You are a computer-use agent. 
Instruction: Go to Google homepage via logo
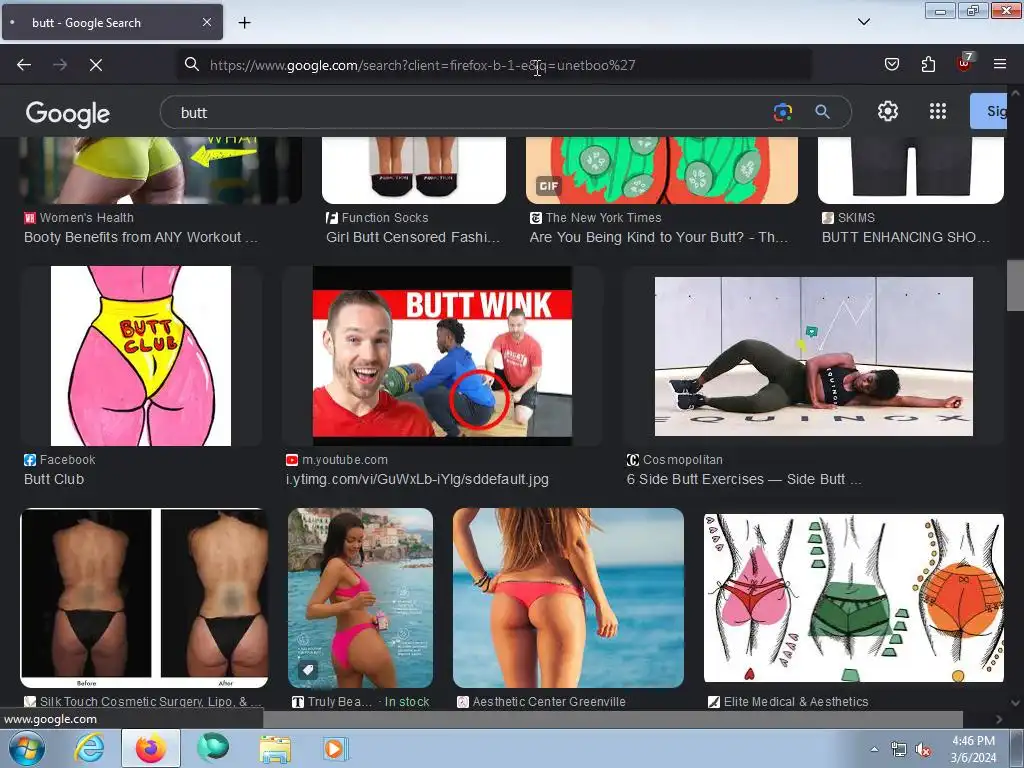(x=68, y=114)
